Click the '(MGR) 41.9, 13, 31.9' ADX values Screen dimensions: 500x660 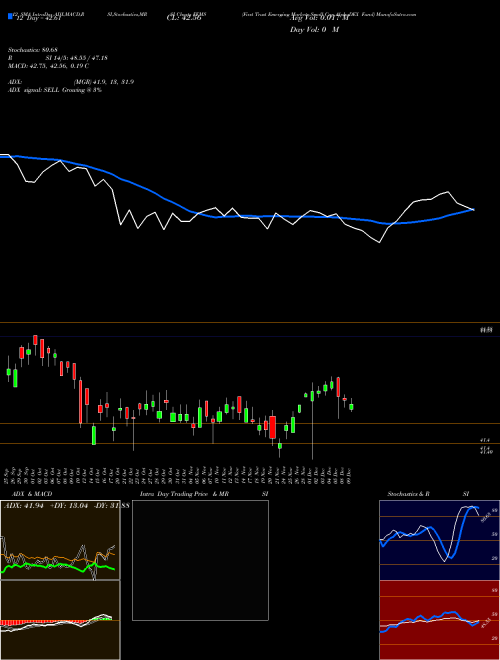pyautogui.click(x=104, y=82)
